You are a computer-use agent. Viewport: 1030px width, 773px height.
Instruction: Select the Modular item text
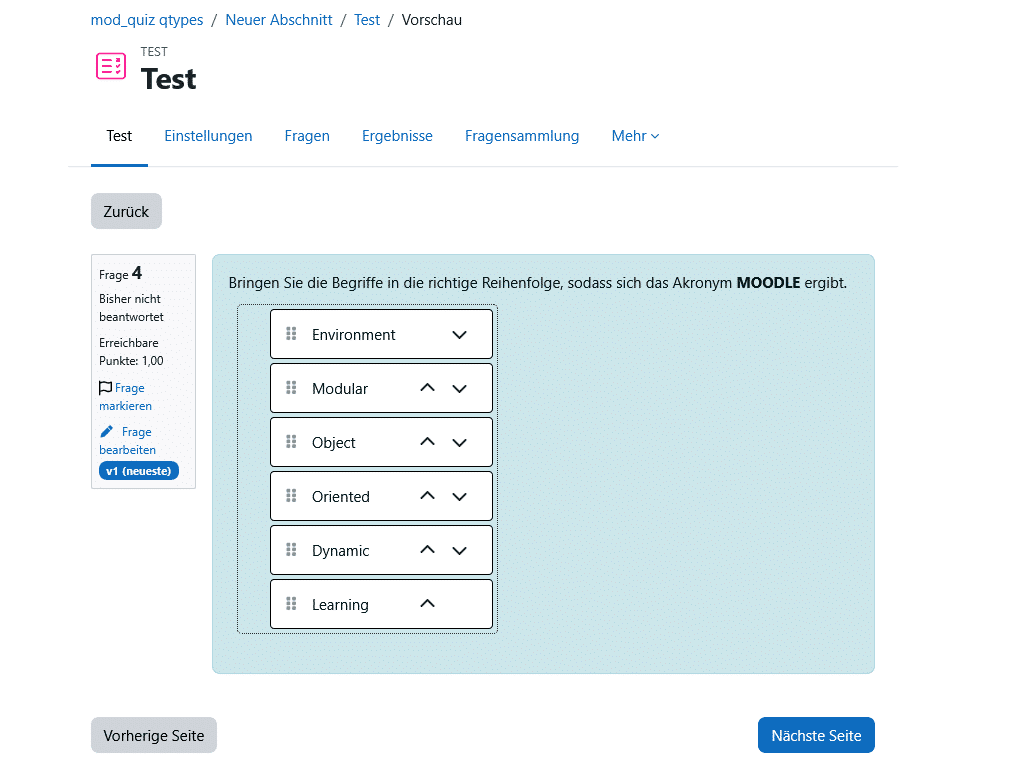340,389
